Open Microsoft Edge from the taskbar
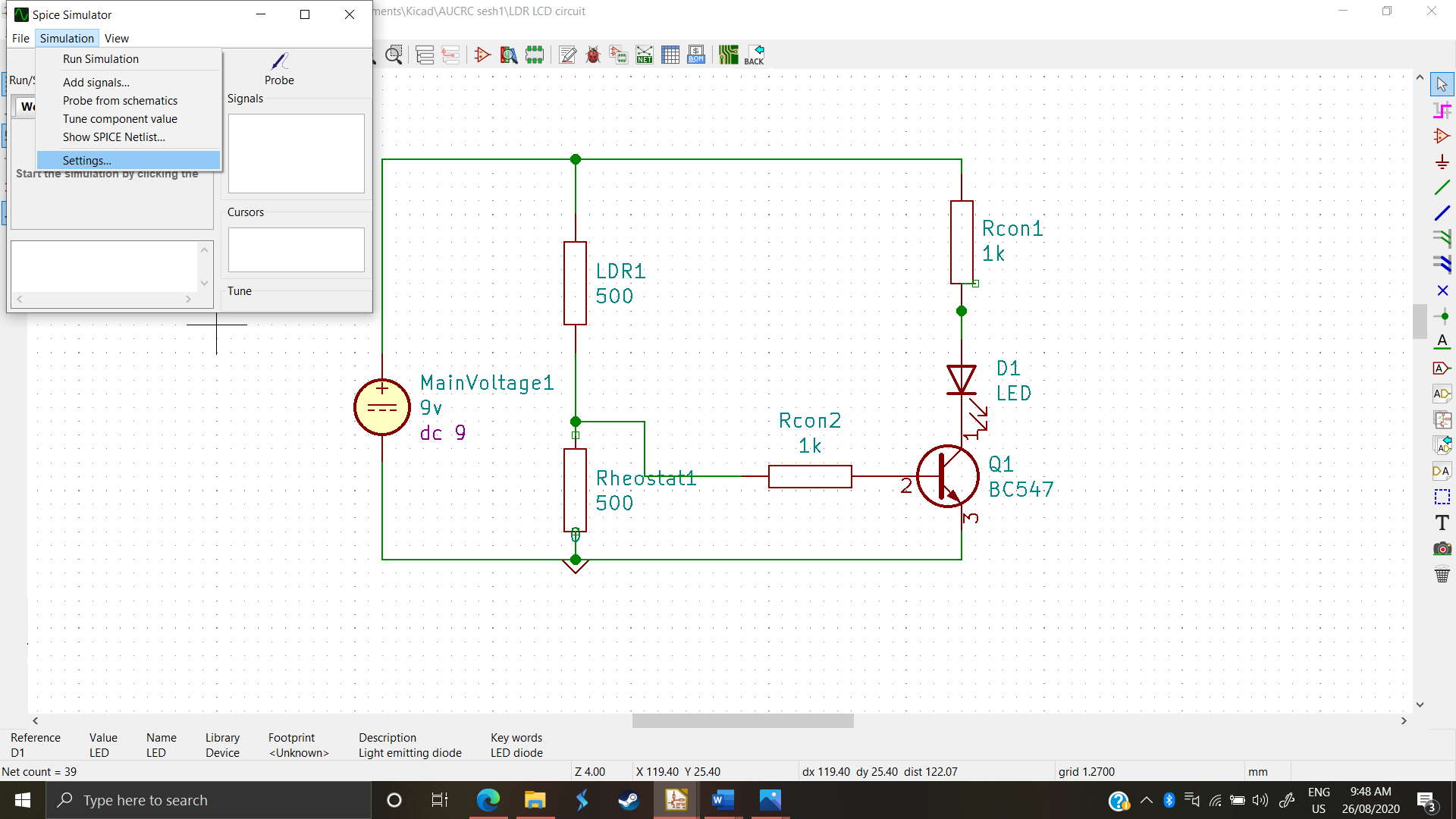 488,800
